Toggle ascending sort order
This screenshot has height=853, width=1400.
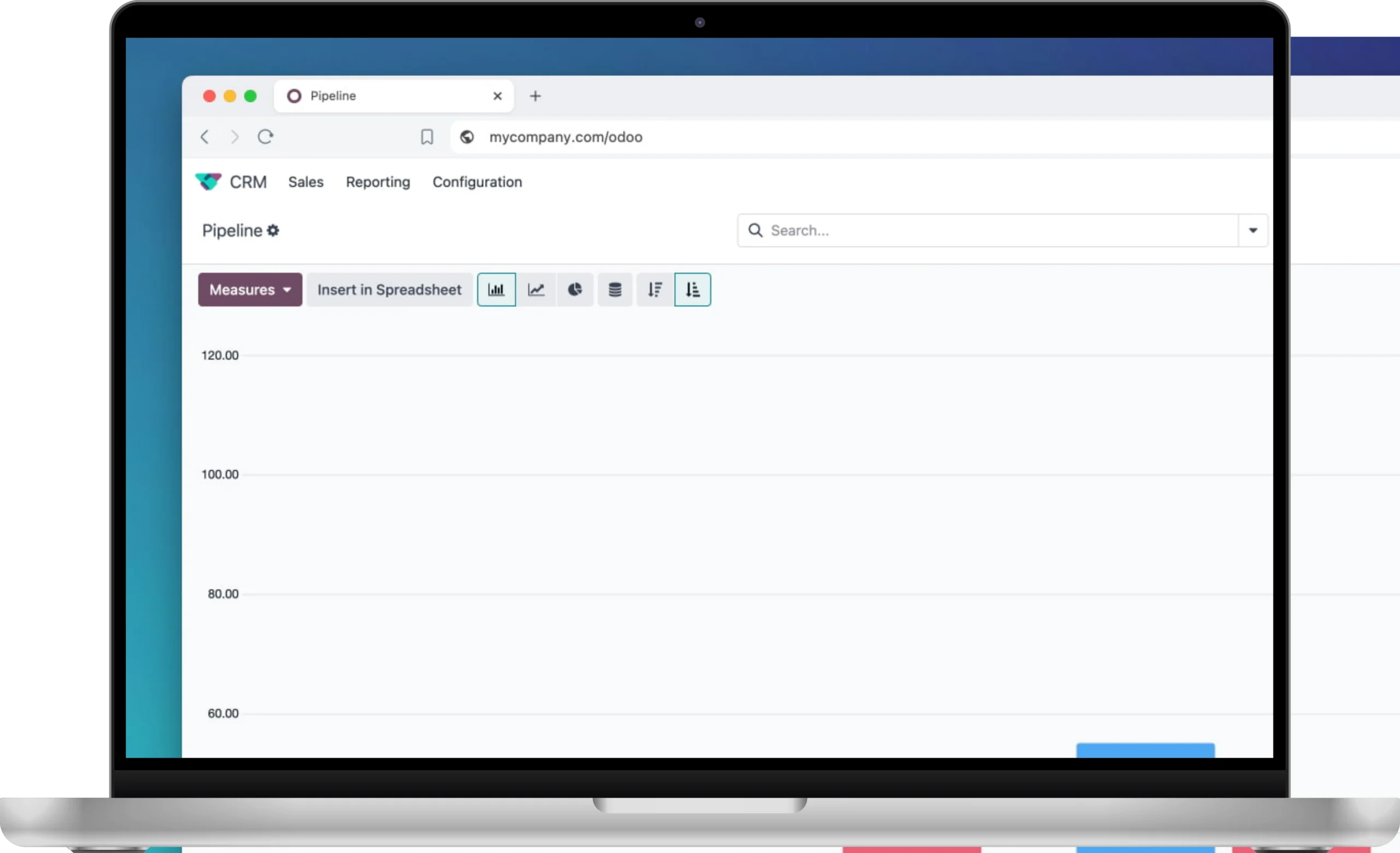(x=692, y=290)
